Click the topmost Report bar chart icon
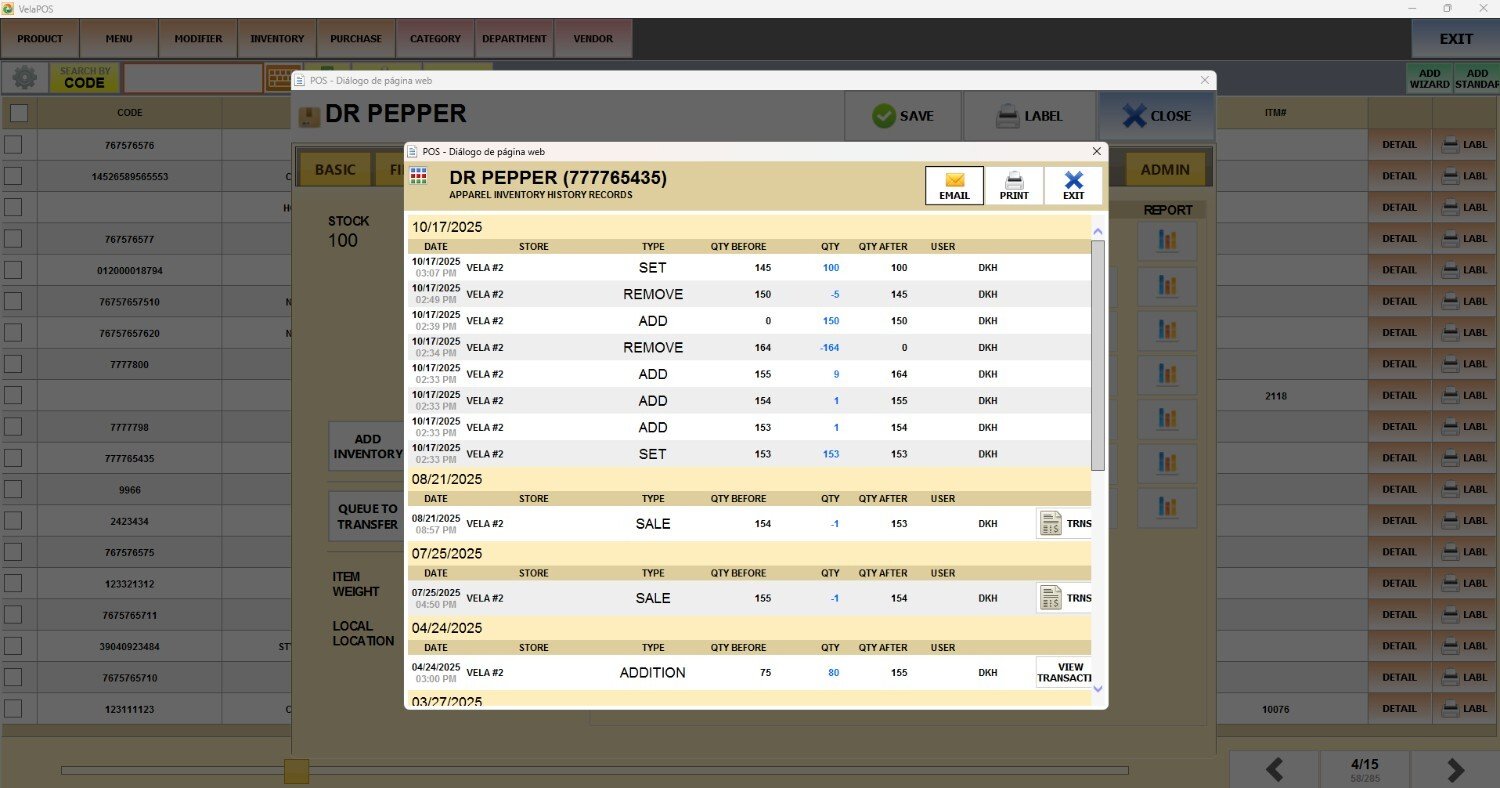Screen dimensions: 1500x788 1166,241
